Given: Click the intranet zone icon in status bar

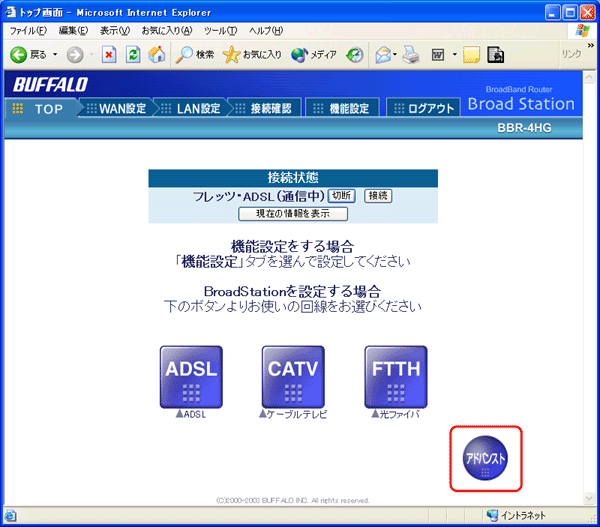Looking at the screenshot, I should tap(492, 515).
